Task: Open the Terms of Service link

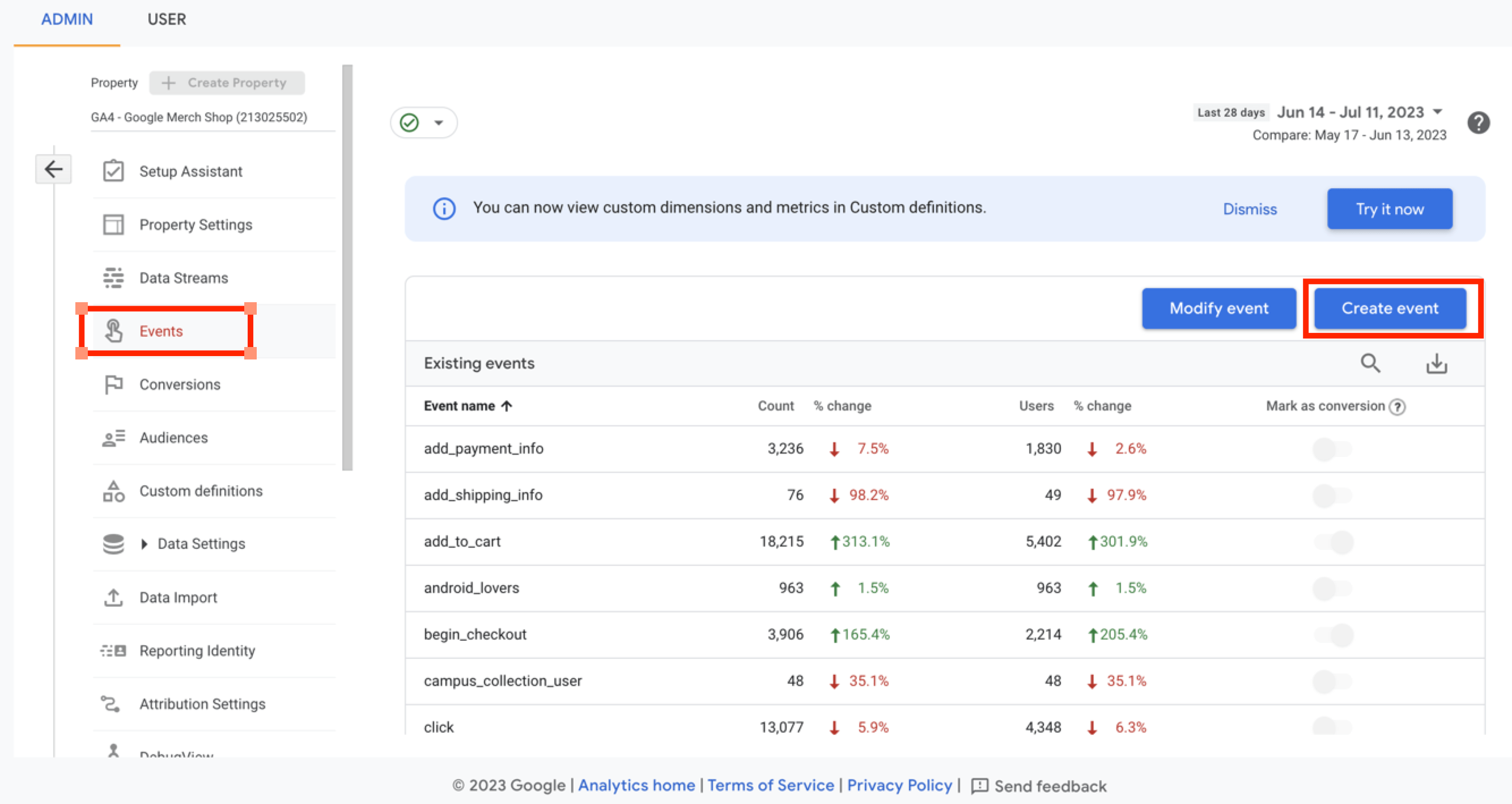Action: (770, 785)
